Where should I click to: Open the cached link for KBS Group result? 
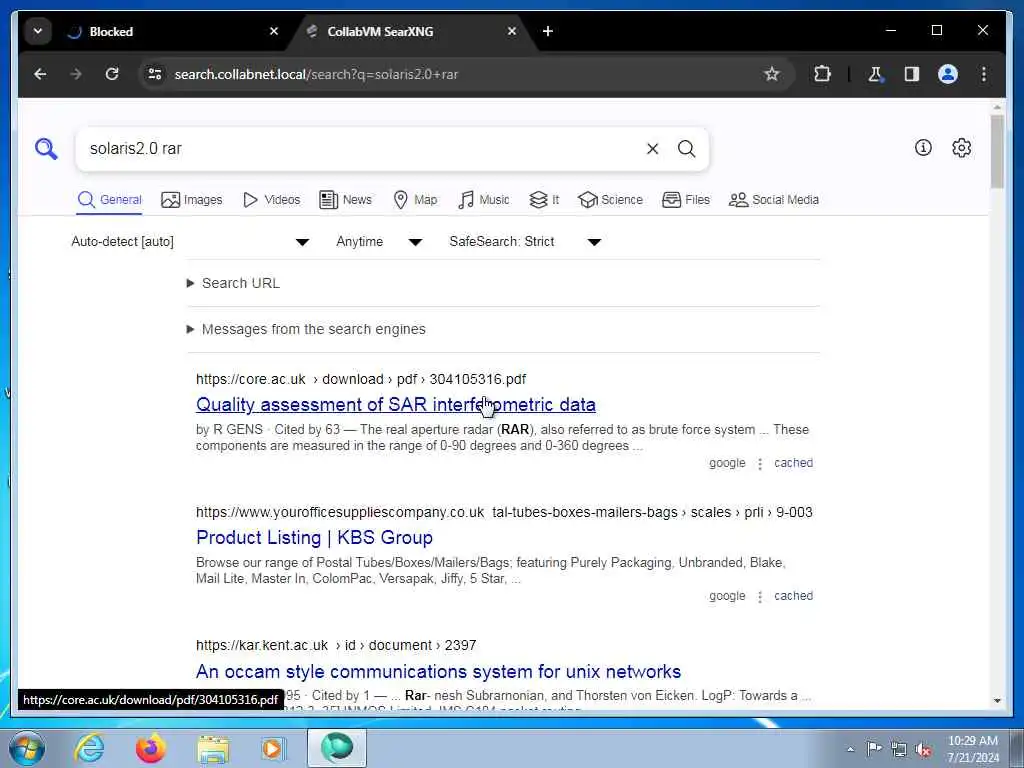point(793,596)
